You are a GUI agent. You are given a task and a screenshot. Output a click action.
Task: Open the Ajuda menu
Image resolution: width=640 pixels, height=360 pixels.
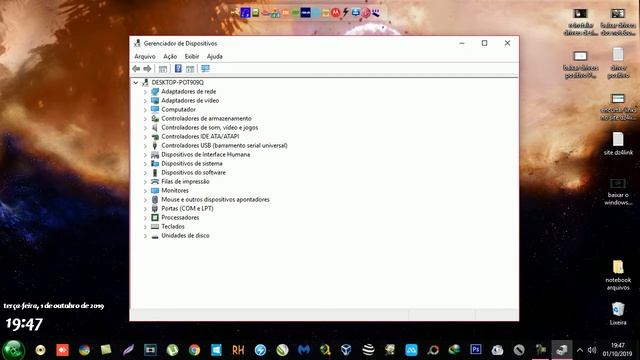click(x=215, y=56)
